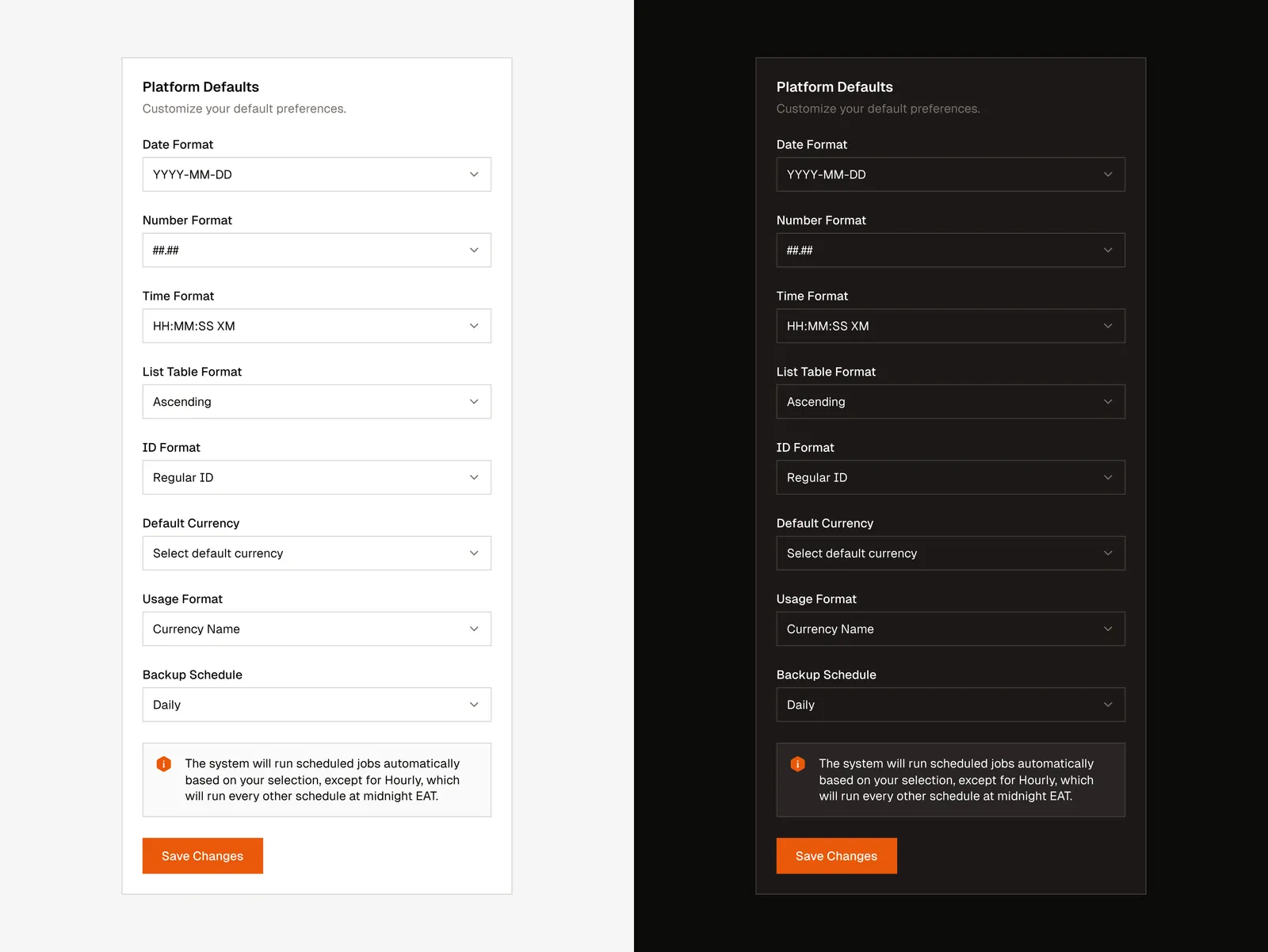Open the light-theme ID Format dropdown
Viewport: 1268px width, 952px height.
pyautogui.click(x=316, y=477)
